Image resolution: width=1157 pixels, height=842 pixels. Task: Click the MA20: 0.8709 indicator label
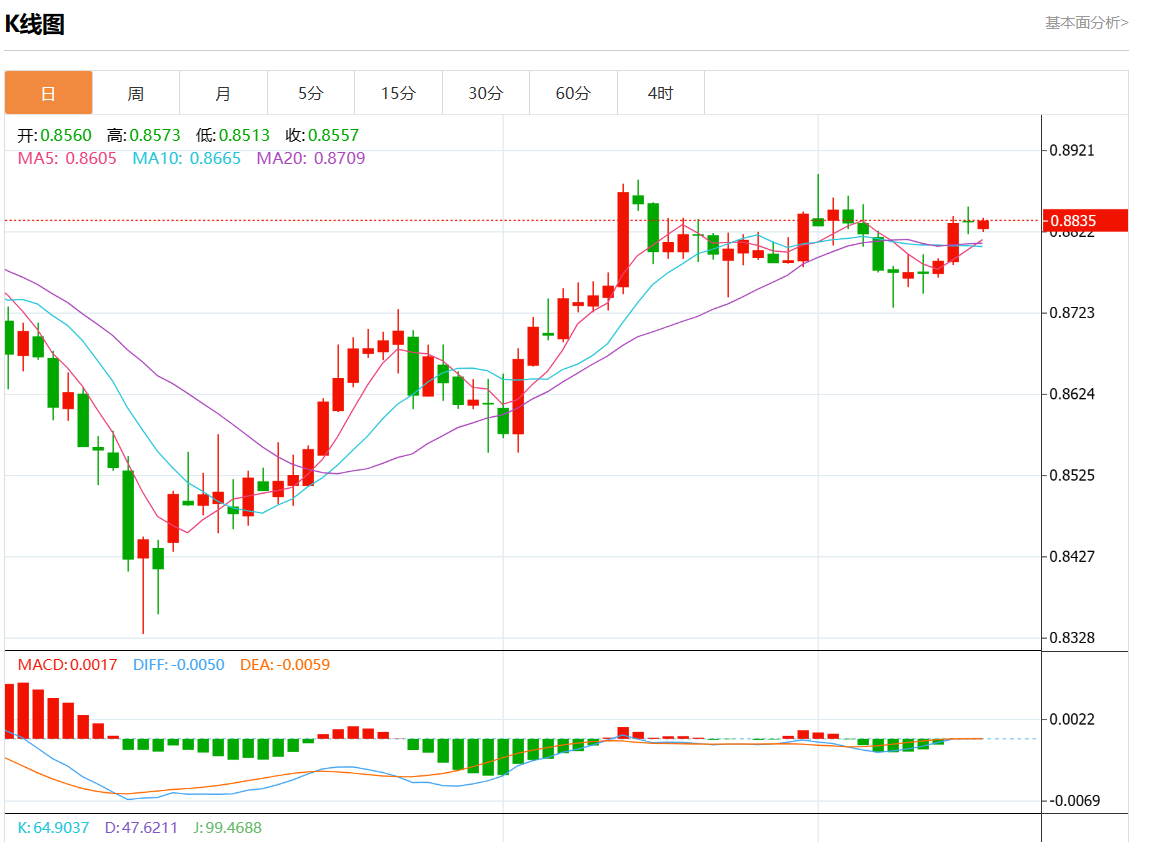(x=311, y=158)
